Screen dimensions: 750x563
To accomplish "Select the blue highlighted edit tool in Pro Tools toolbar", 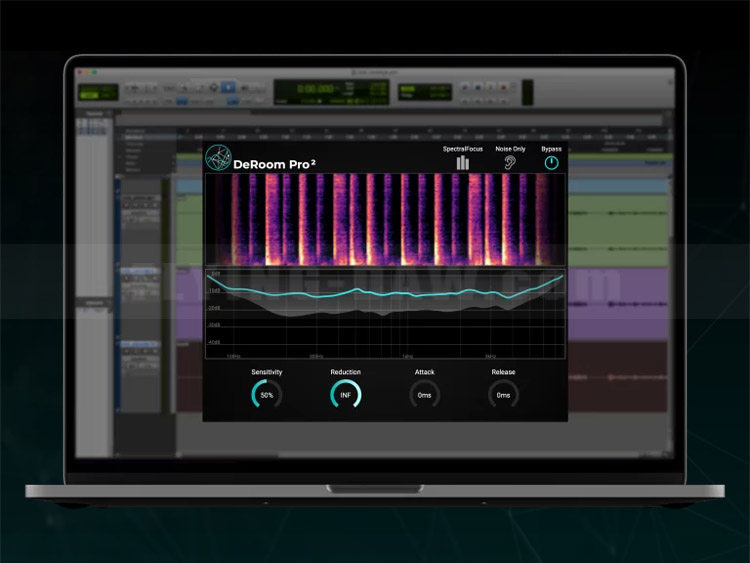I will tap(228, 87).
